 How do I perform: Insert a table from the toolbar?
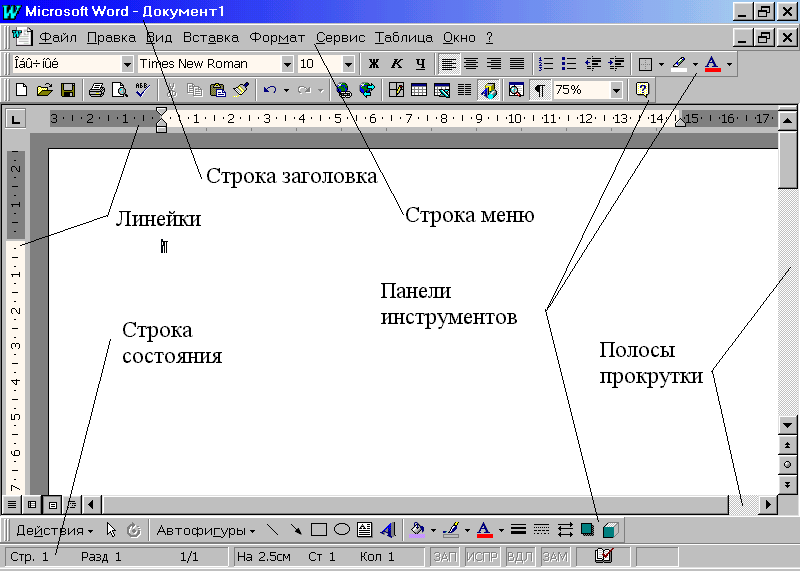(x=419, y=90)
